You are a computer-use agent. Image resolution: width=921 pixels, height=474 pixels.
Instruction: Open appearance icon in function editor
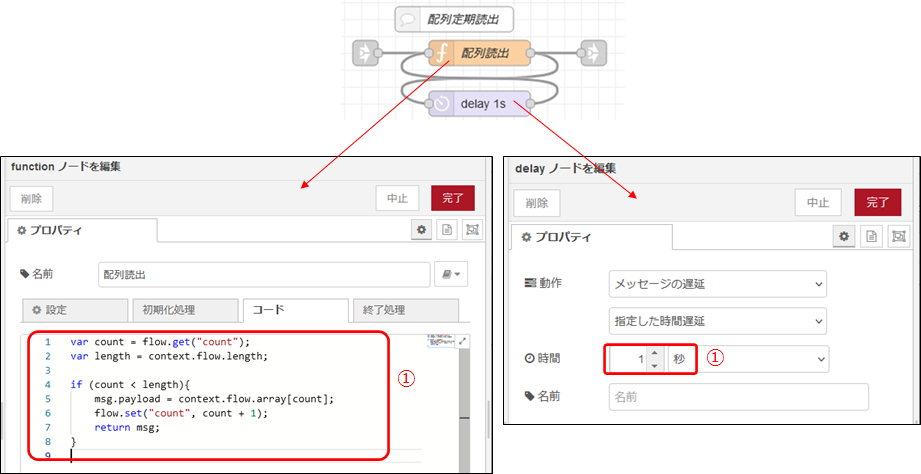[x=471, y=230]
